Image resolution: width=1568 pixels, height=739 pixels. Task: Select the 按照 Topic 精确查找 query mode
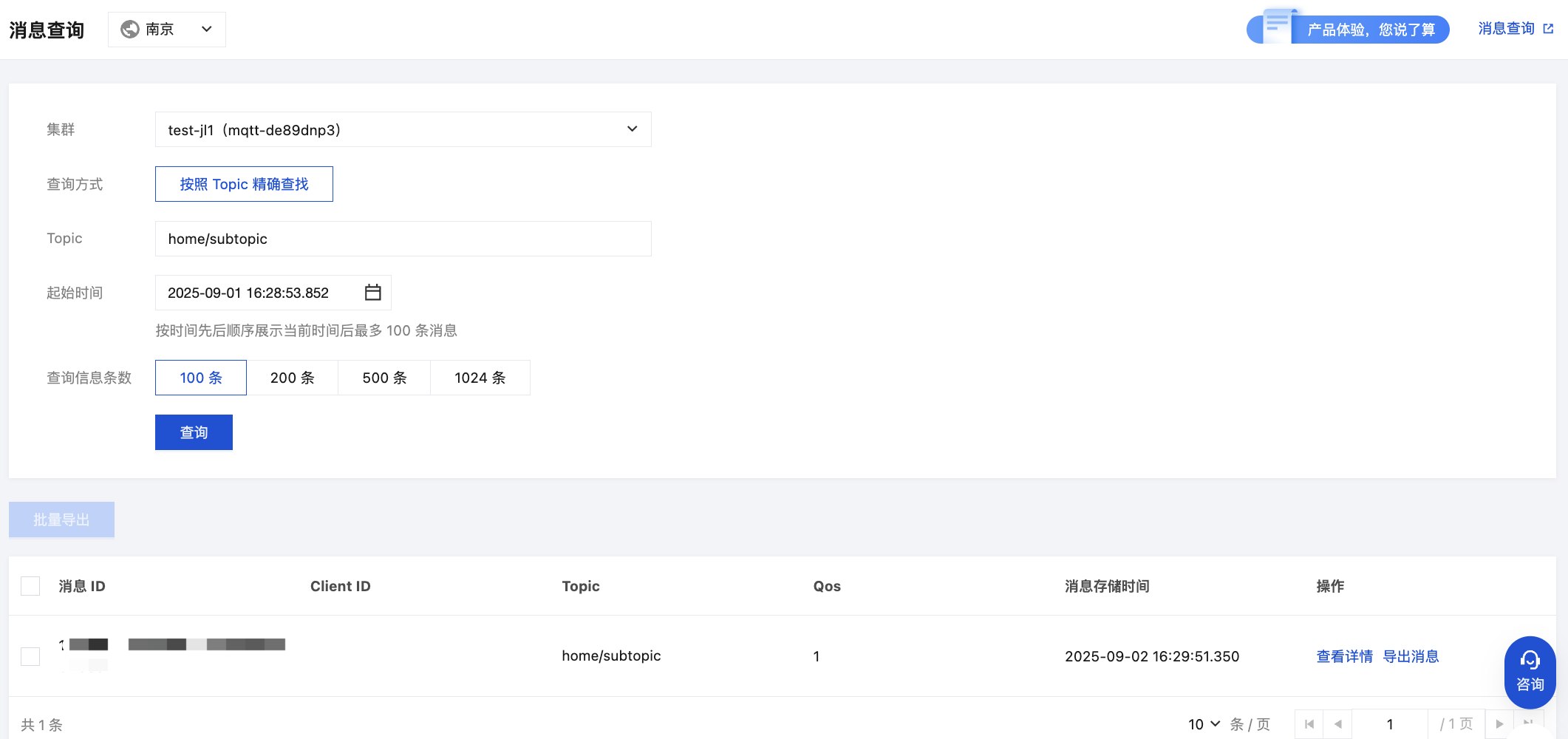[x=244, y=184]
